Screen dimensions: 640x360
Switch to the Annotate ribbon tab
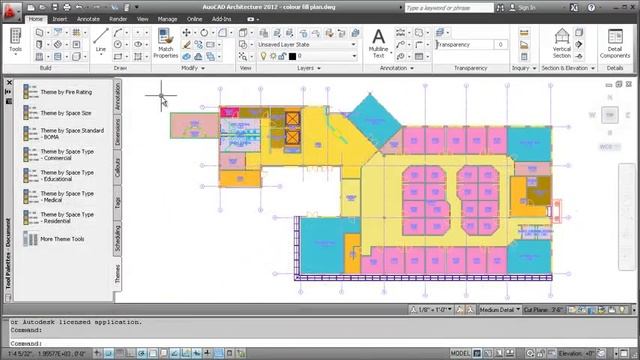coord(88,19)
